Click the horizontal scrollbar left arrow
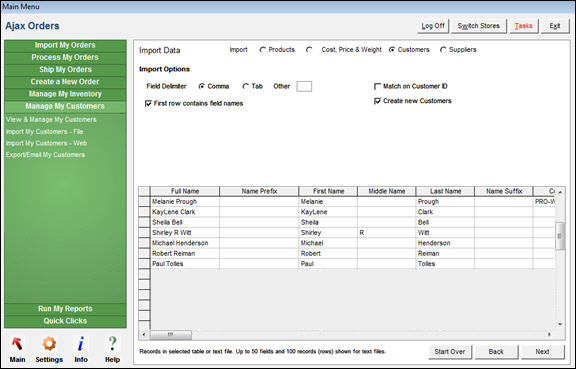Viewport: 576px width, 369px height. click(144, 334)
